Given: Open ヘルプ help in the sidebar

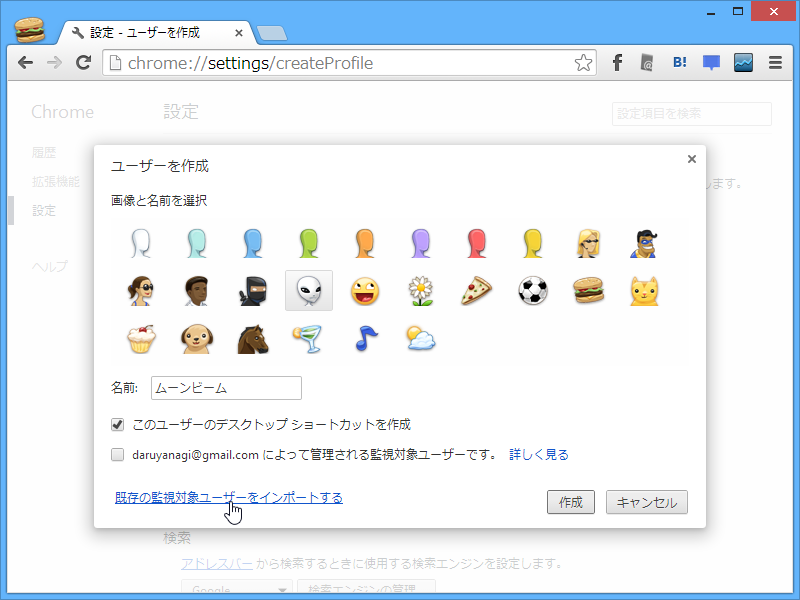Looking at the screenshot, I should (49, 266).
